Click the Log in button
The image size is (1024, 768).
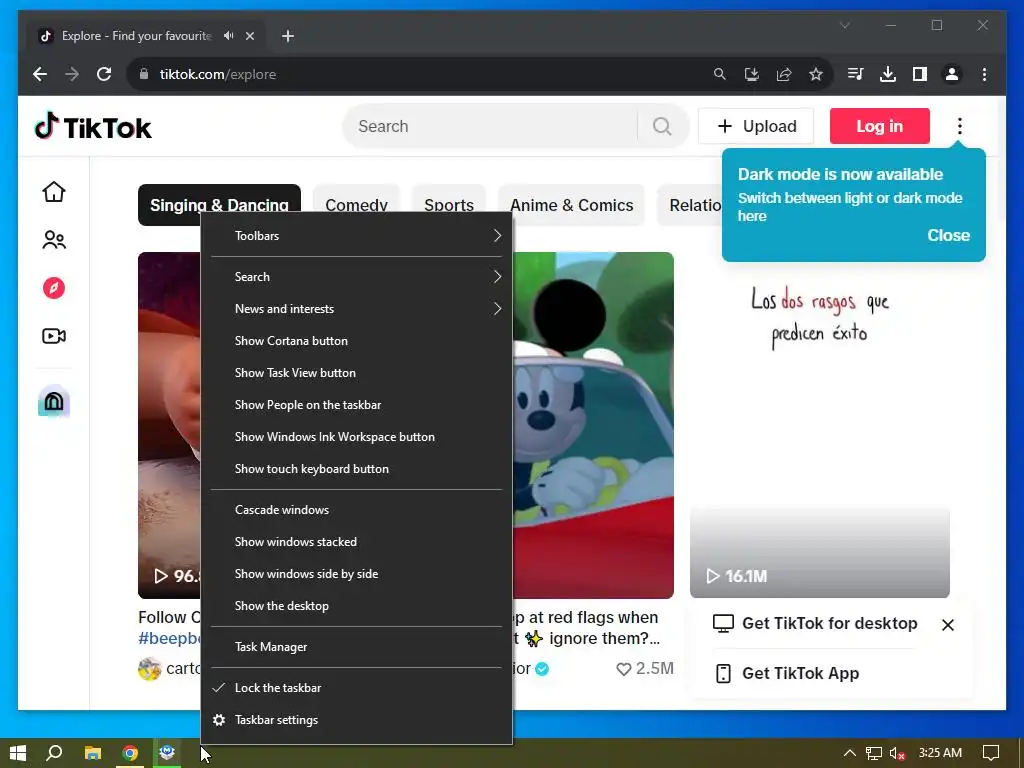click(880, 126)
